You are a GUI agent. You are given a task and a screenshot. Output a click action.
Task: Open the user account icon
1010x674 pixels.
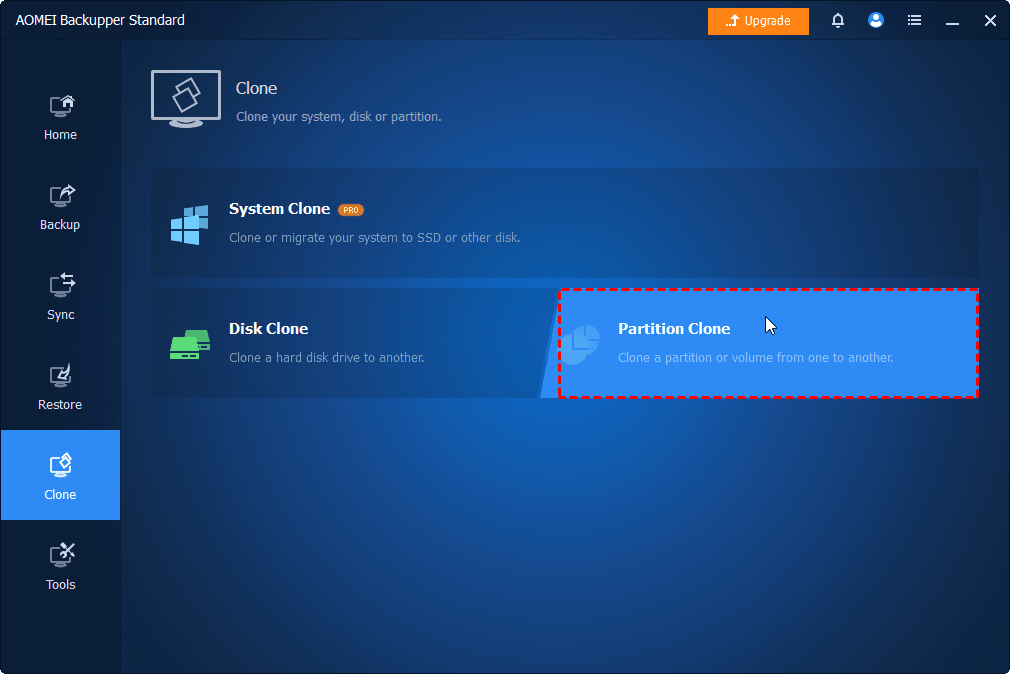(x=875, y=21)
